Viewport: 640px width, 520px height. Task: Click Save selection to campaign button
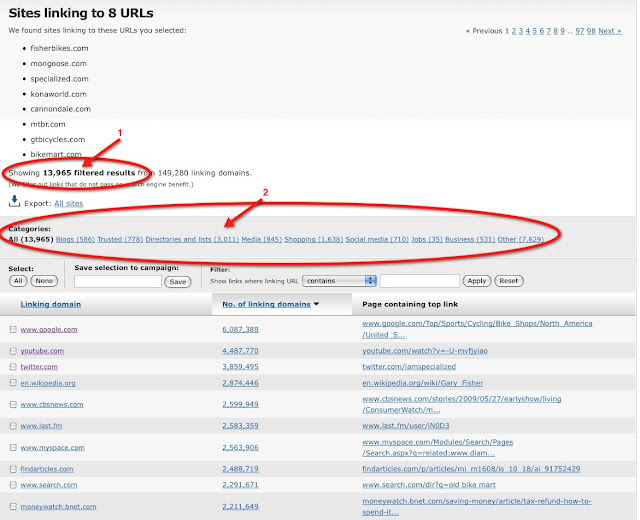point(178,282)
